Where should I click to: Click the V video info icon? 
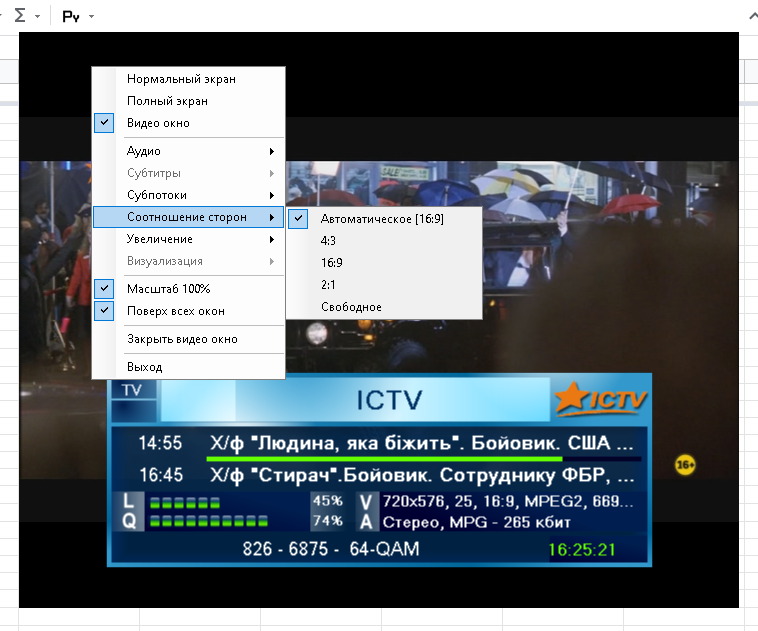point(366,501)
